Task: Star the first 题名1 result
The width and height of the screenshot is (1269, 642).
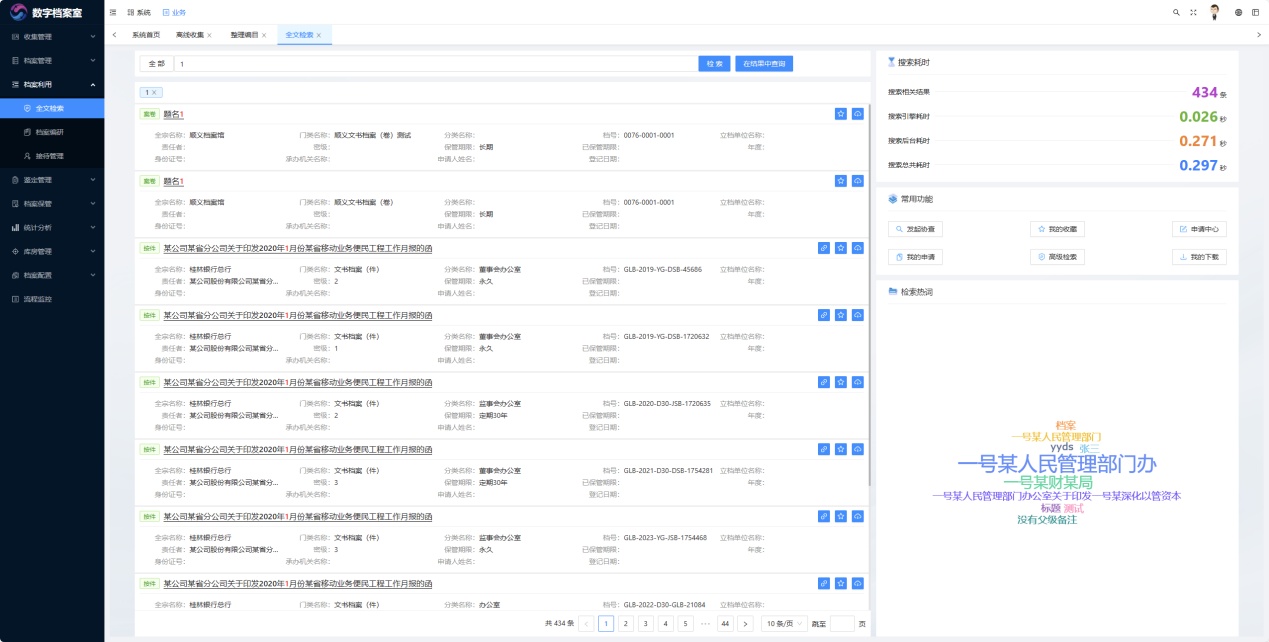Action: tap(841, 114)
